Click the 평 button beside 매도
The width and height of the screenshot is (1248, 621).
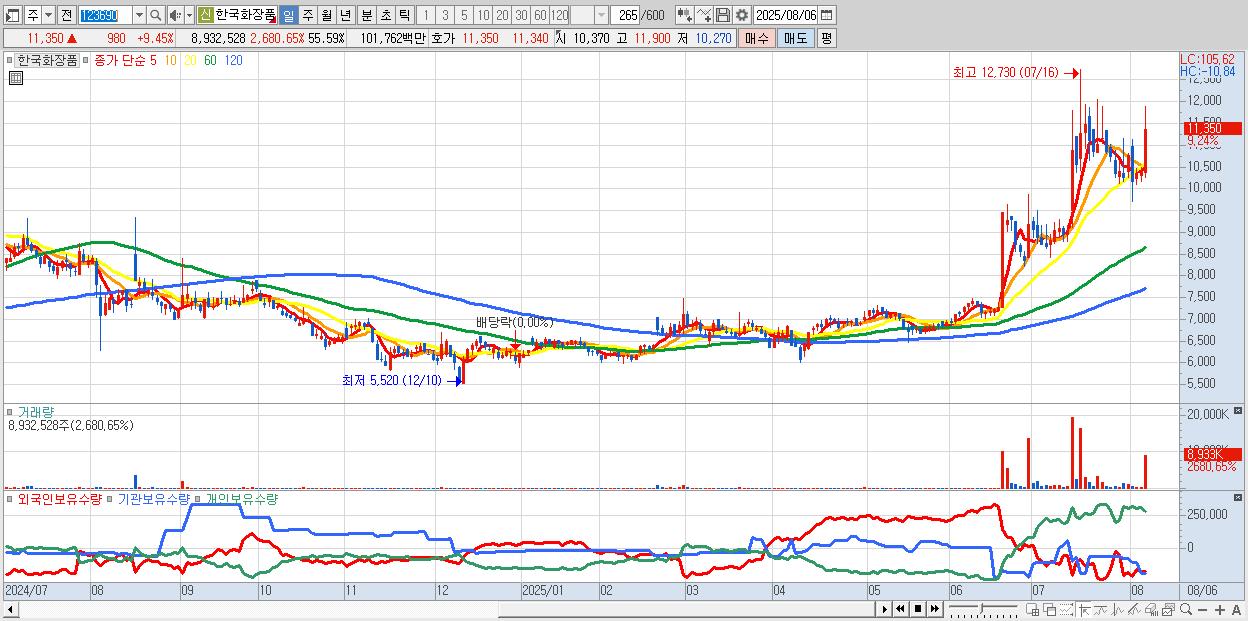(x=826, y=38)
